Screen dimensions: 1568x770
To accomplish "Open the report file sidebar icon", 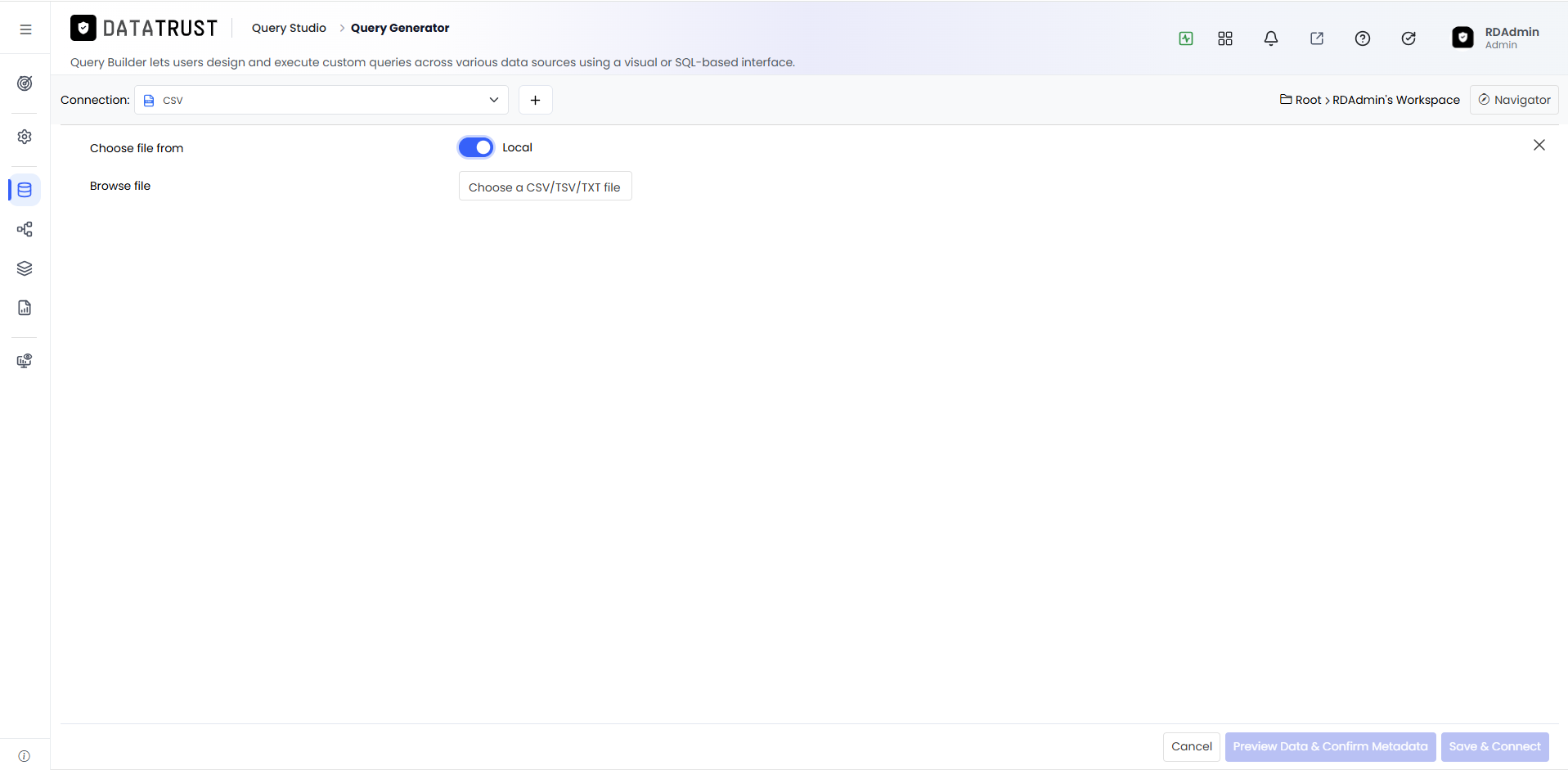I will click(25, 308).
